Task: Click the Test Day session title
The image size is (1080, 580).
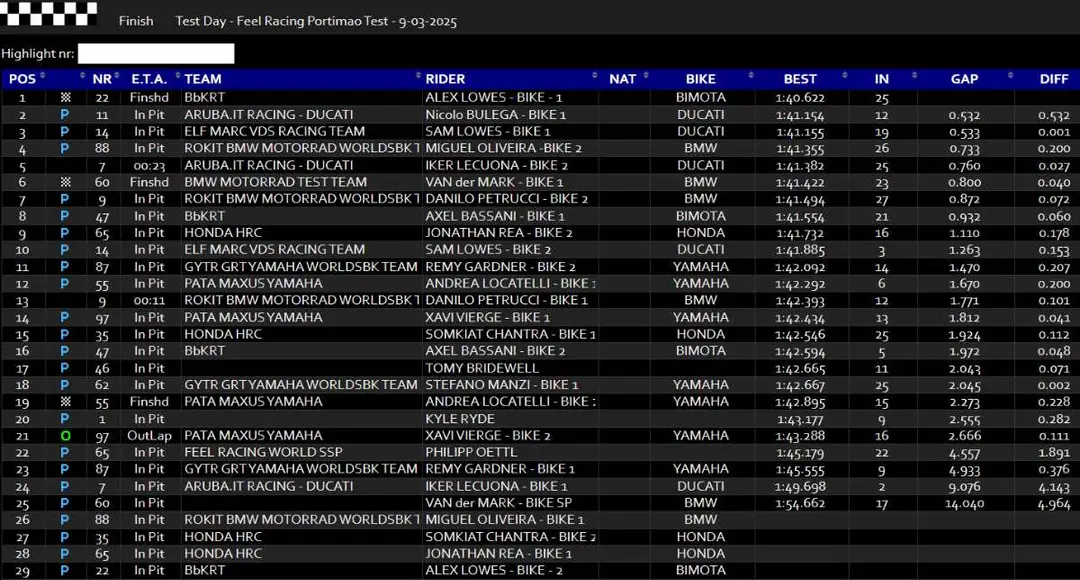Action: pos(316,21)
